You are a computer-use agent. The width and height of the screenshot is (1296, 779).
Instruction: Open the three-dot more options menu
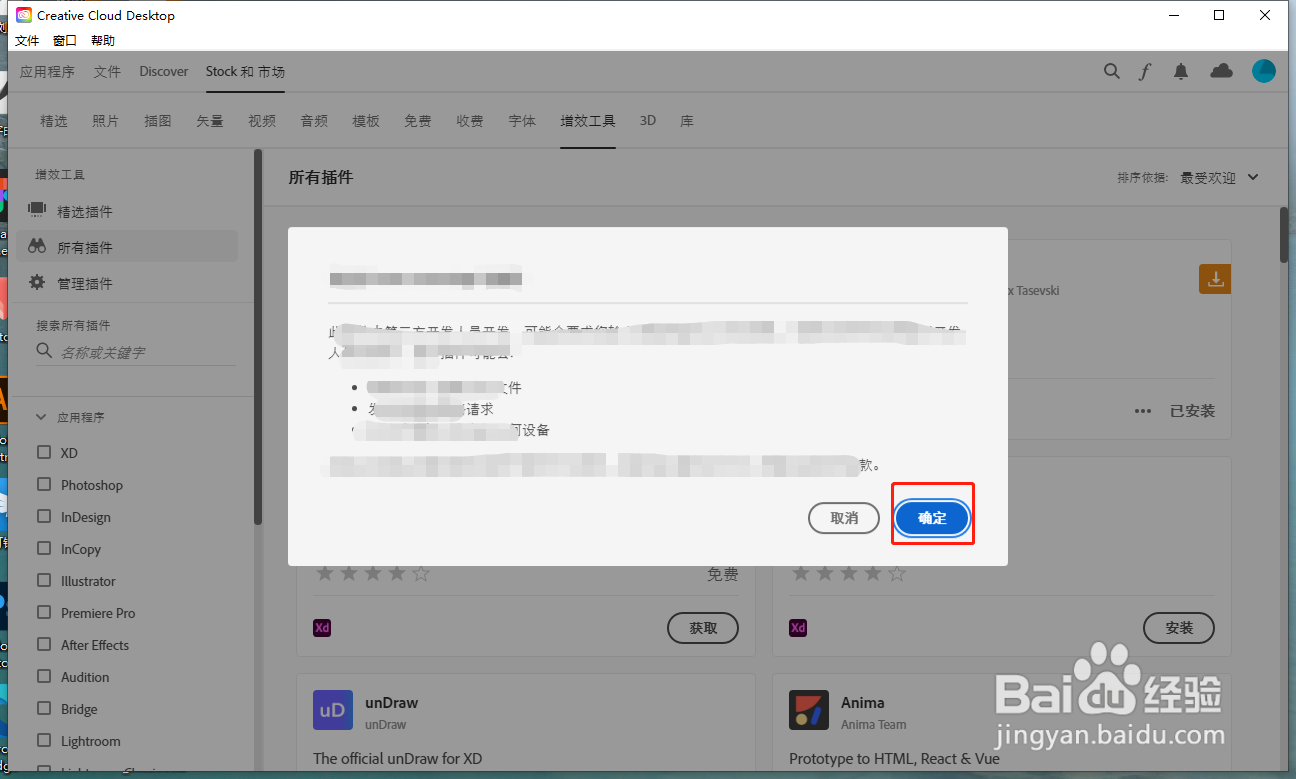(1143, 411)
